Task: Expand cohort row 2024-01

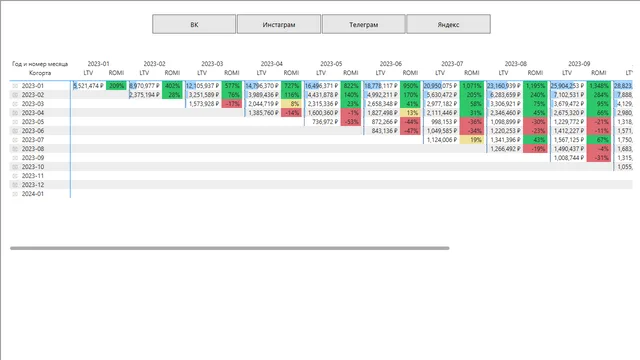Action: tap(15, 193)
